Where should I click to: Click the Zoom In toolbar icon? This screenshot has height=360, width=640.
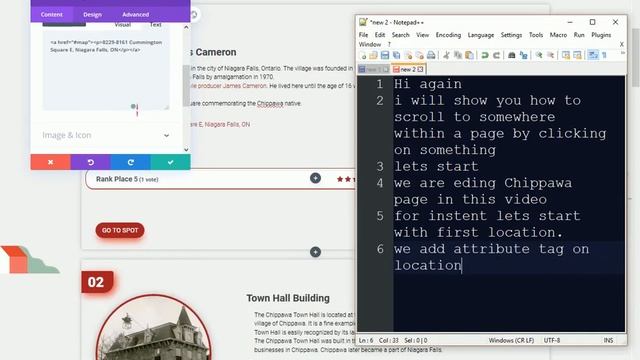pyautogui.click(x=539, y=55)
